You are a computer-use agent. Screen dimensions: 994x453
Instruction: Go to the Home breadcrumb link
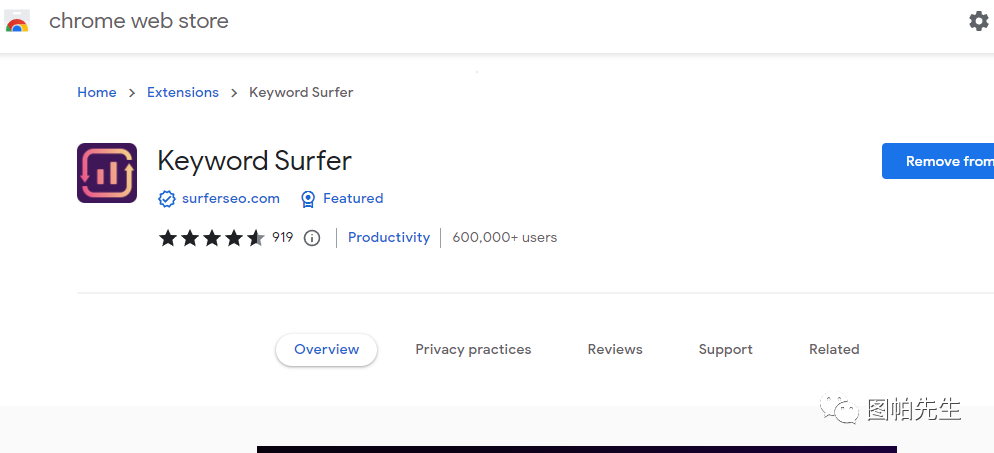[97, 93]
